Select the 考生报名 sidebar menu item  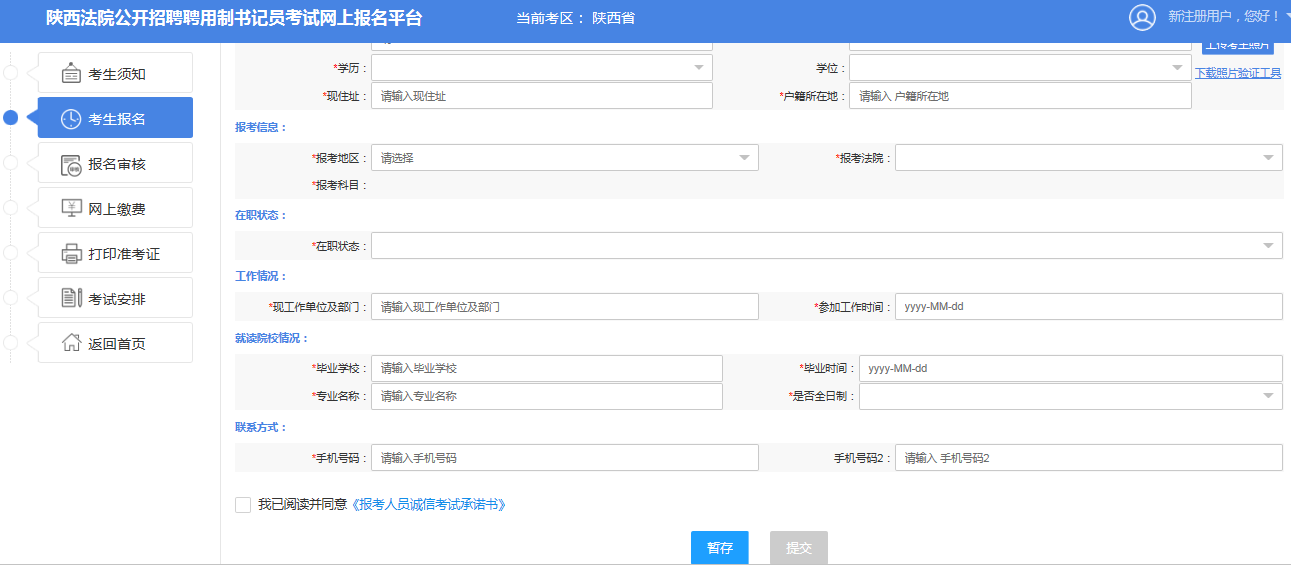(x=115, y=118)
